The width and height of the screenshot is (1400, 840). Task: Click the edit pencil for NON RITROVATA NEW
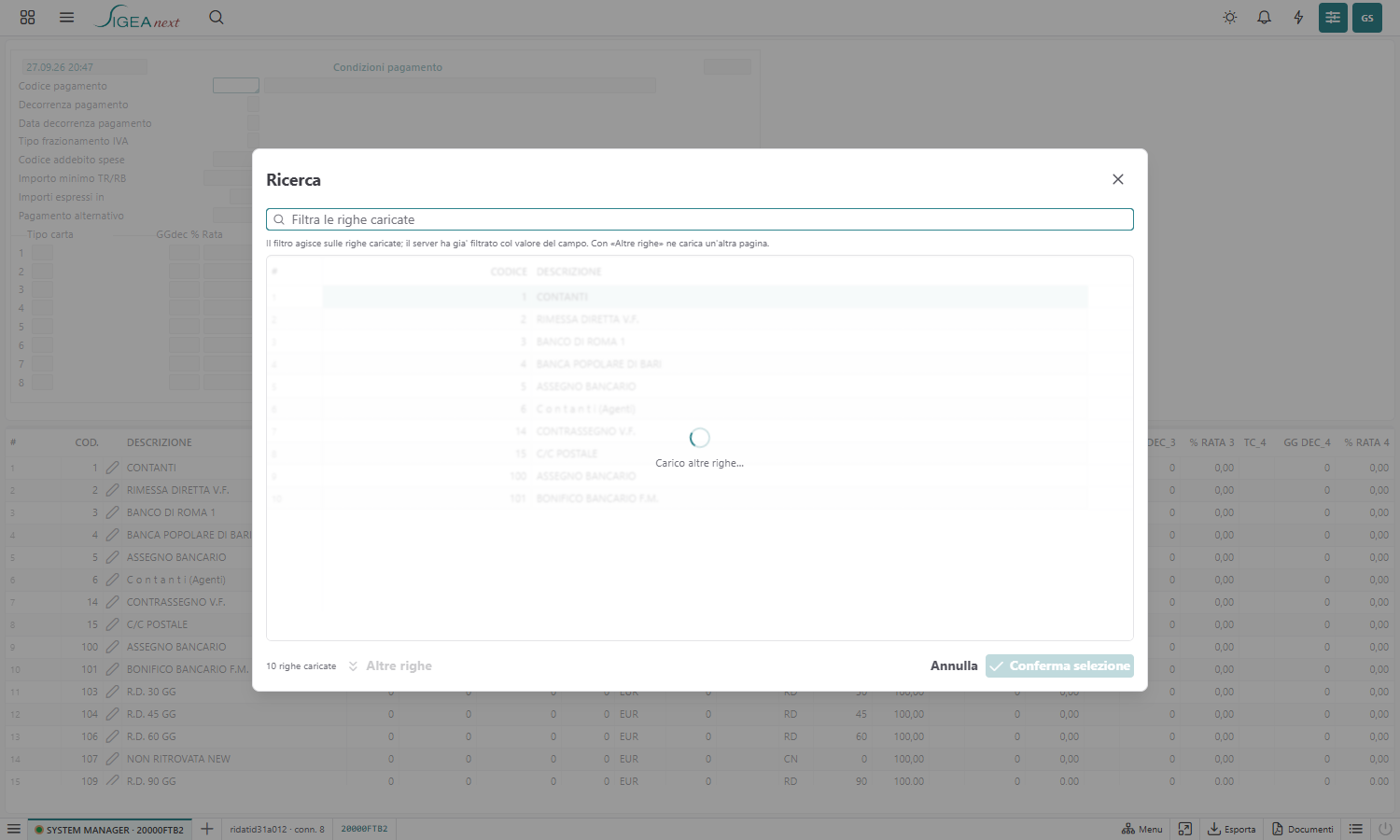(x=112, y=759)
